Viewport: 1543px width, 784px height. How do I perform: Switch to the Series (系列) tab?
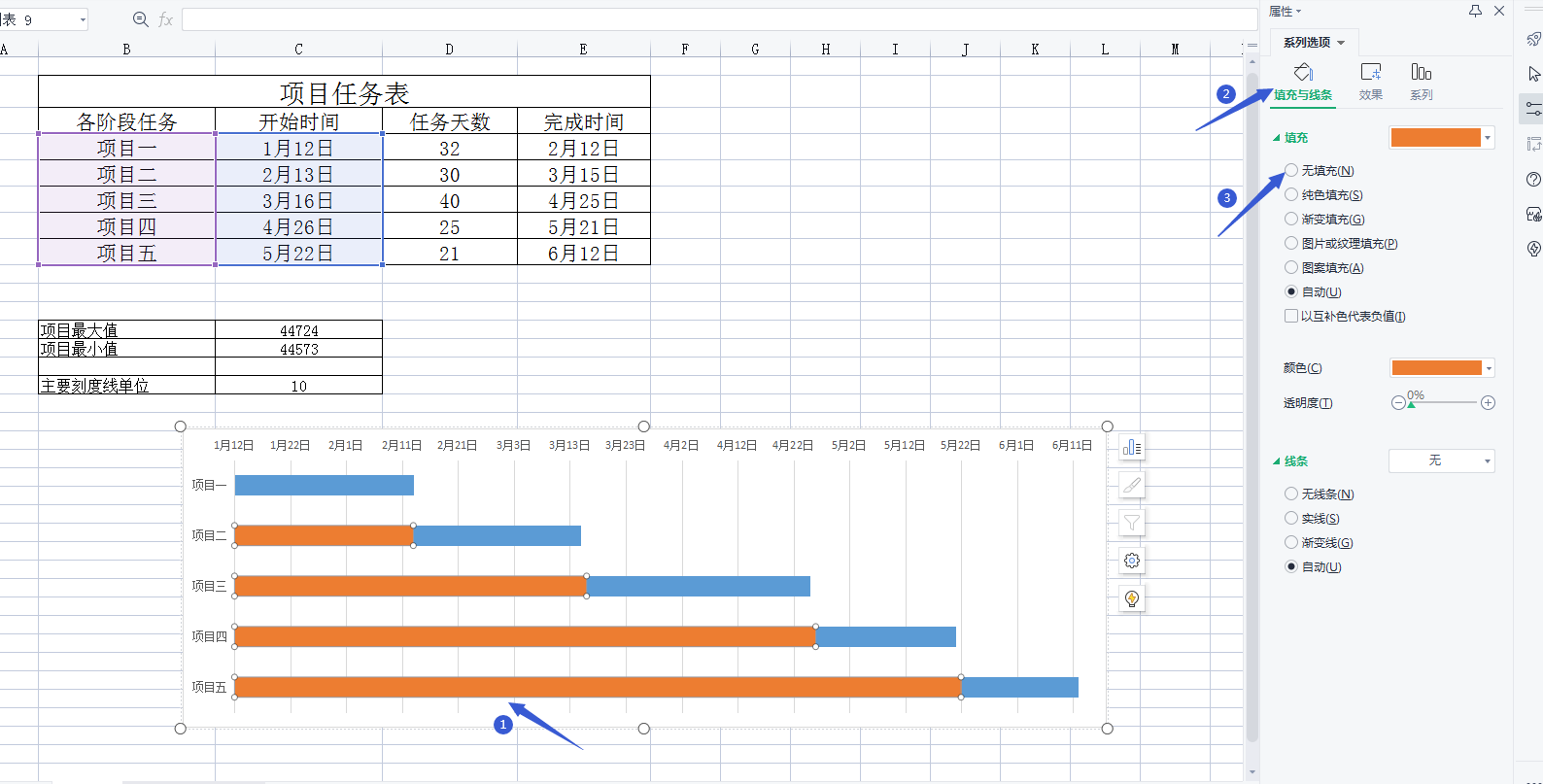[1422, 83]
